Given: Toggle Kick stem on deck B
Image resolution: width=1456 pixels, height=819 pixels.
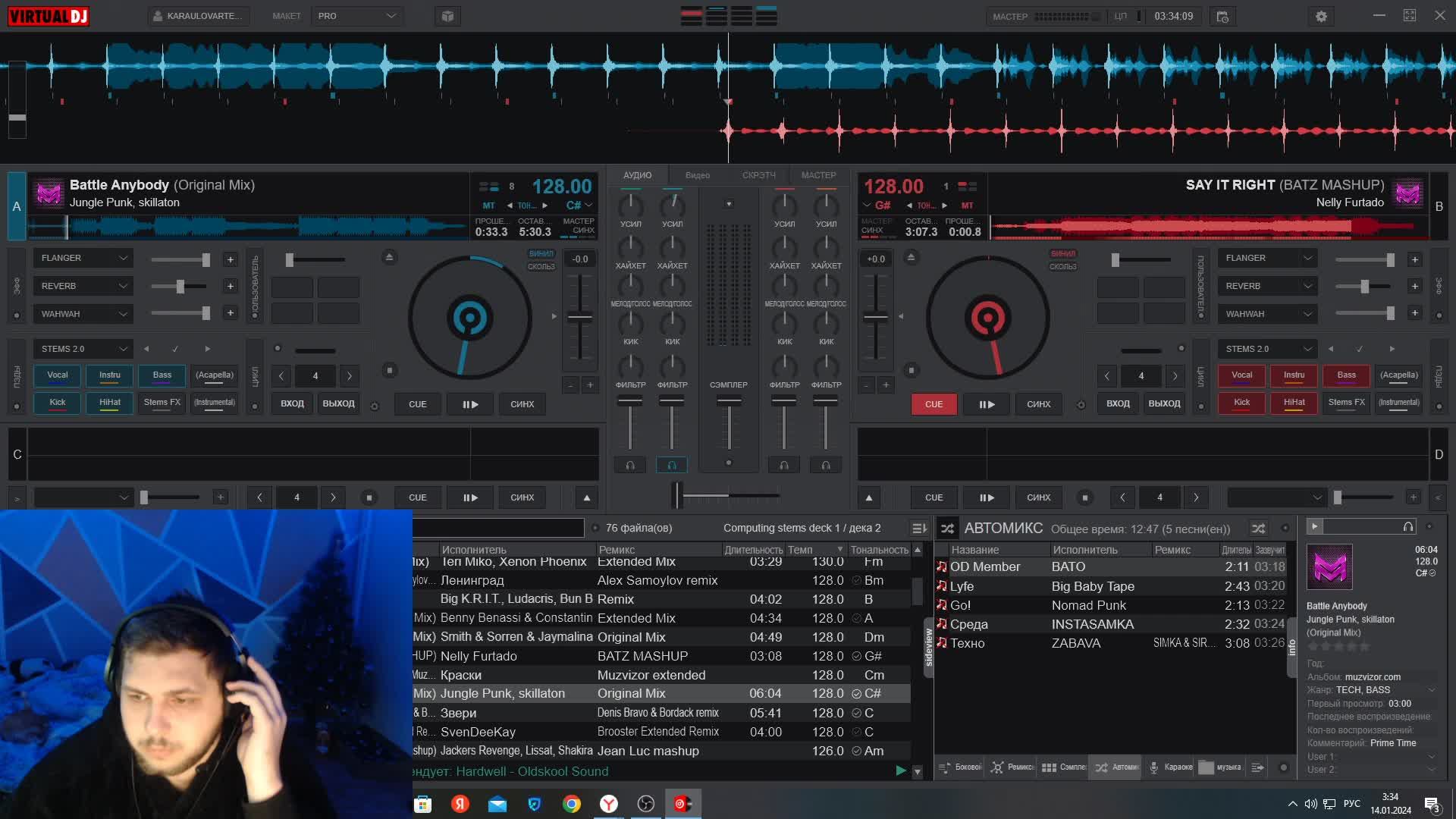Looking at the screenshot, I should click(x=1241, y=403).
